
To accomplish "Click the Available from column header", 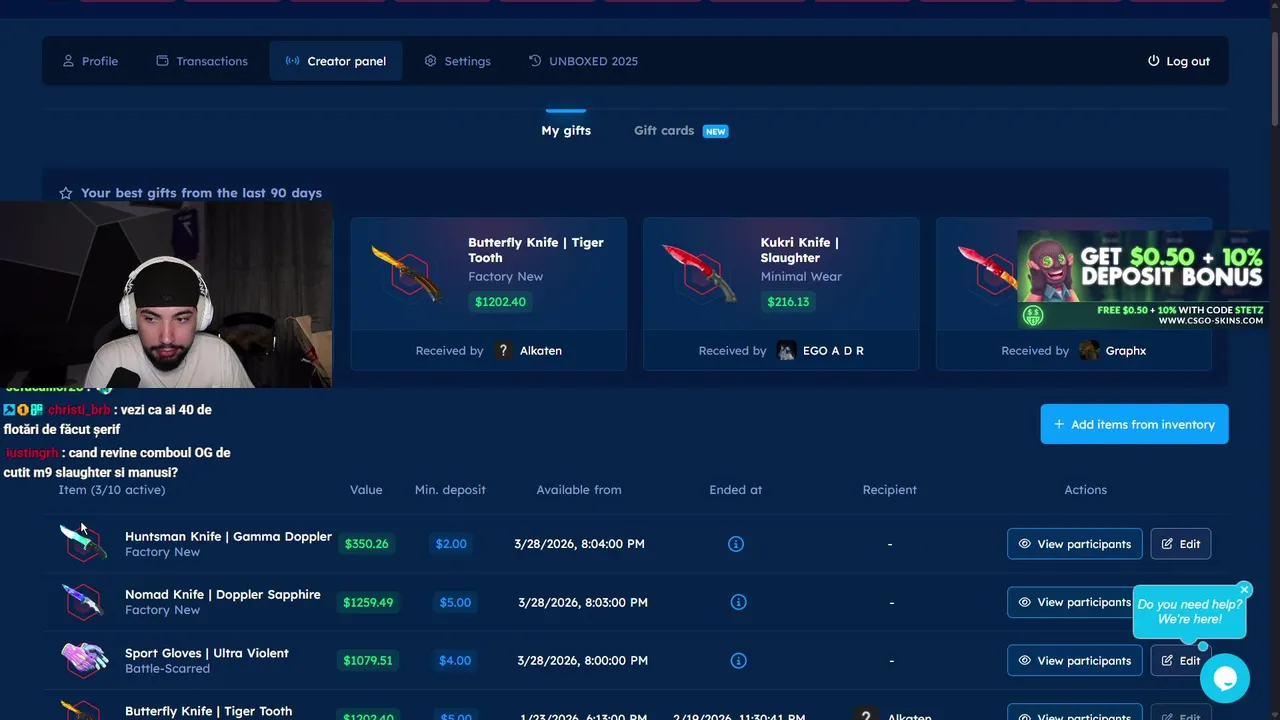I will [x=579, y=490].
